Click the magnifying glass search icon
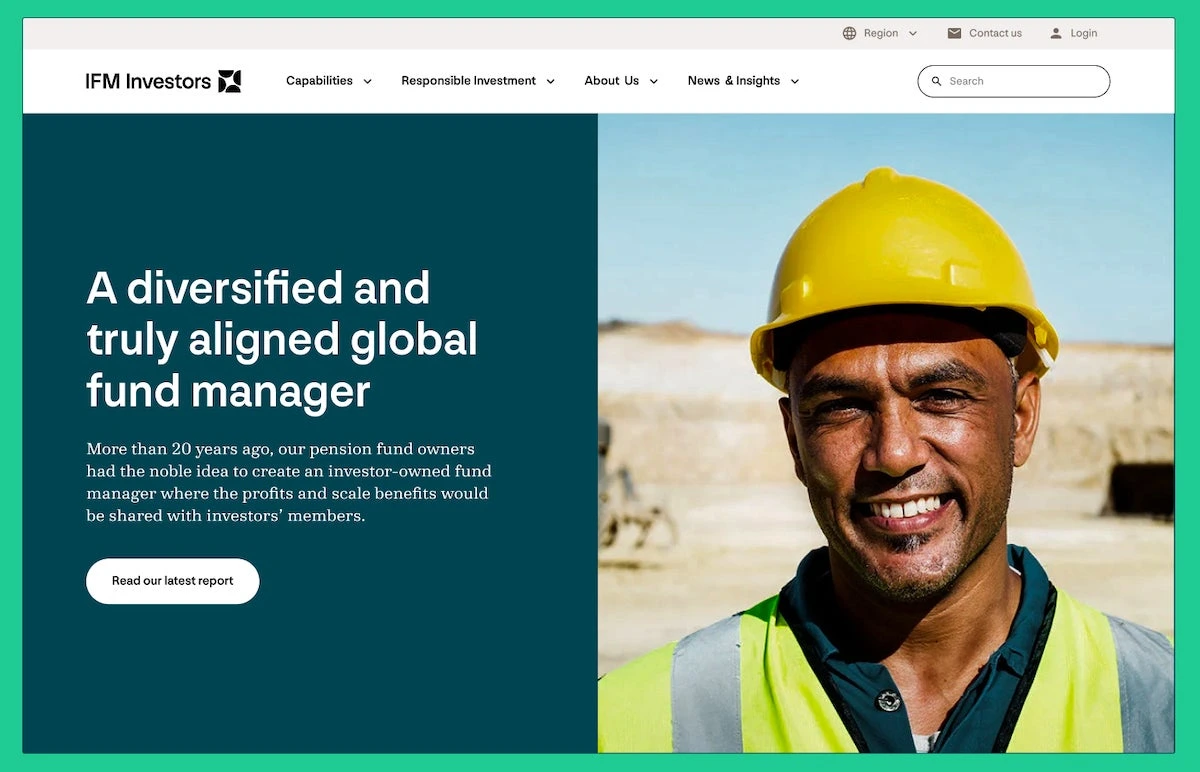1200x772 pixels. [936, 81]
